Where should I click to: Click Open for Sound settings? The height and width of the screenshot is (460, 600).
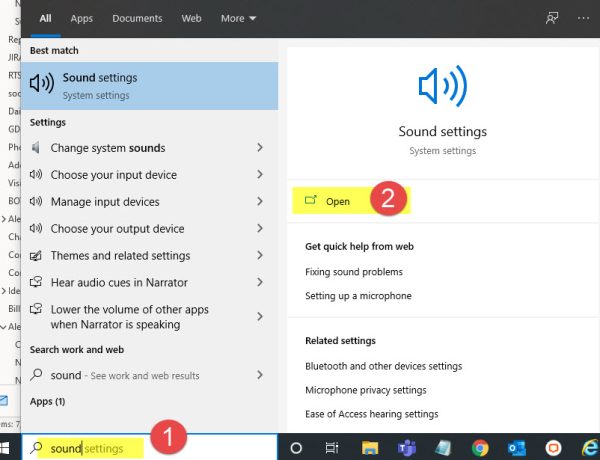337,201
